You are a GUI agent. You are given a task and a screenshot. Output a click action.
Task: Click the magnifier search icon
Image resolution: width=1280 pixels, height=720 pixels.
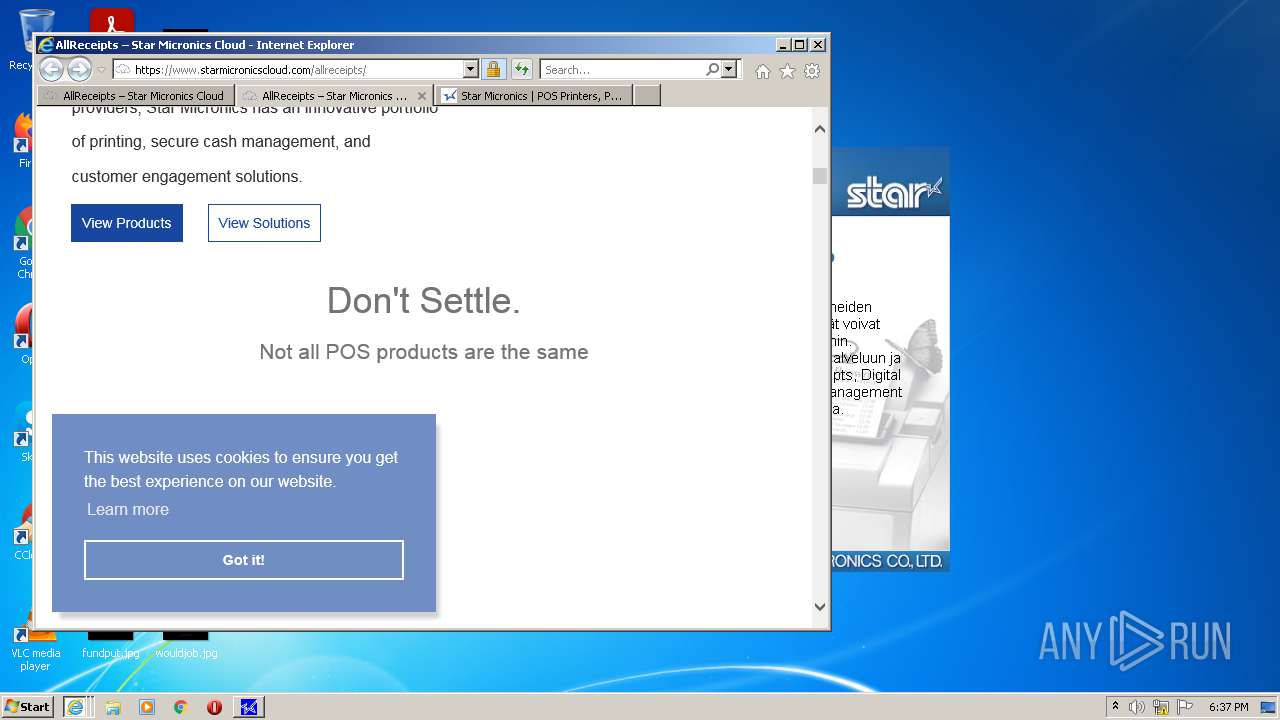click(x=712, y=70)
